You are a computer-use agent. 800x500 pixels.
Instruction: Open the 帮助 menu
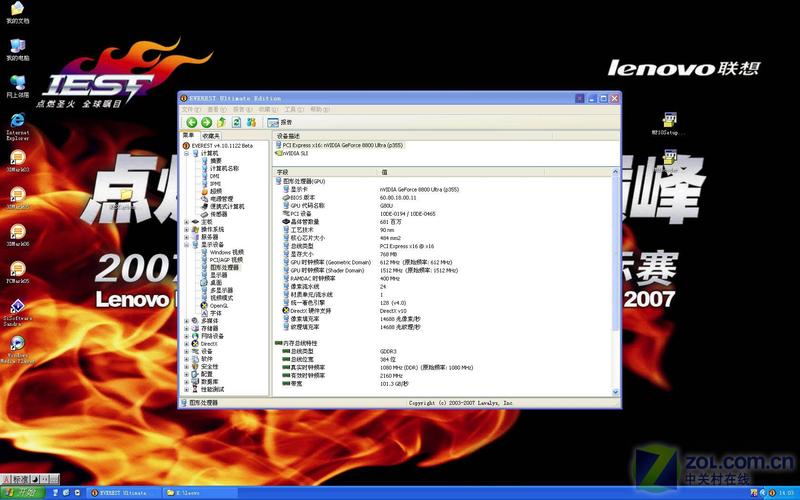tap(319, 109)
